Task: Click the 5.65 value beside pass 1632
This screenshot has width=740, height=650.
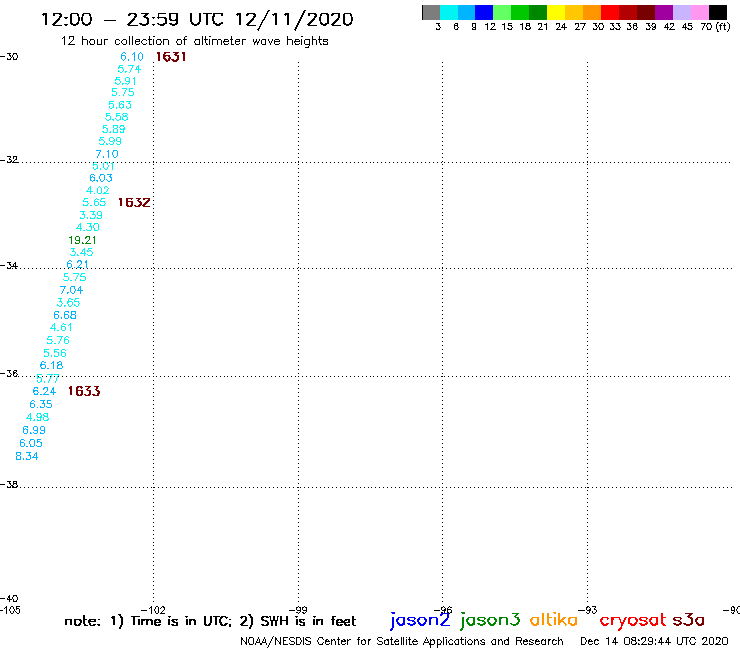Action: click(x=94, y=203)
